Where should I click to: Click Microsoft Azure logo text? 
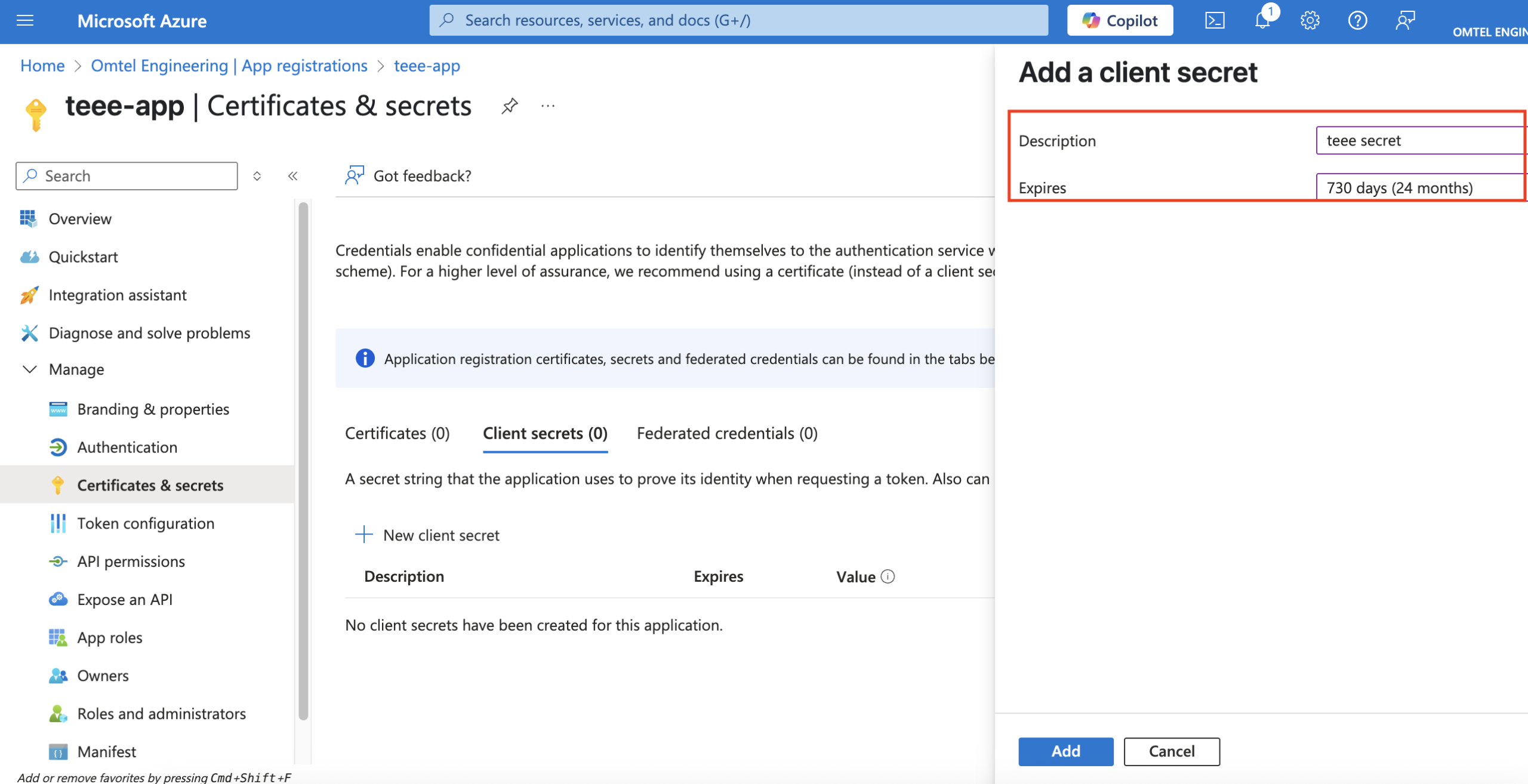click(x=142, y=21)
